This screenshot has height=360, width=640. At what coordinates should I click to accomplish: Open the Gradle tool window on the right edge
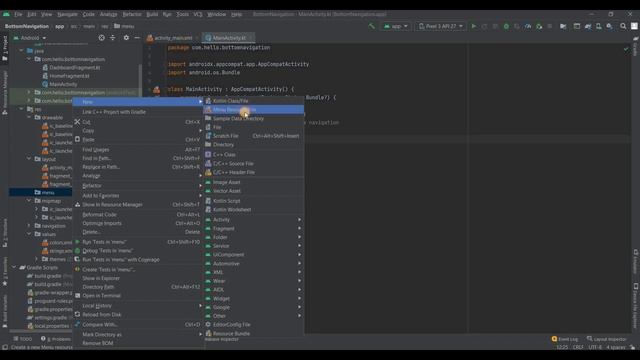(x=636, y=47)
